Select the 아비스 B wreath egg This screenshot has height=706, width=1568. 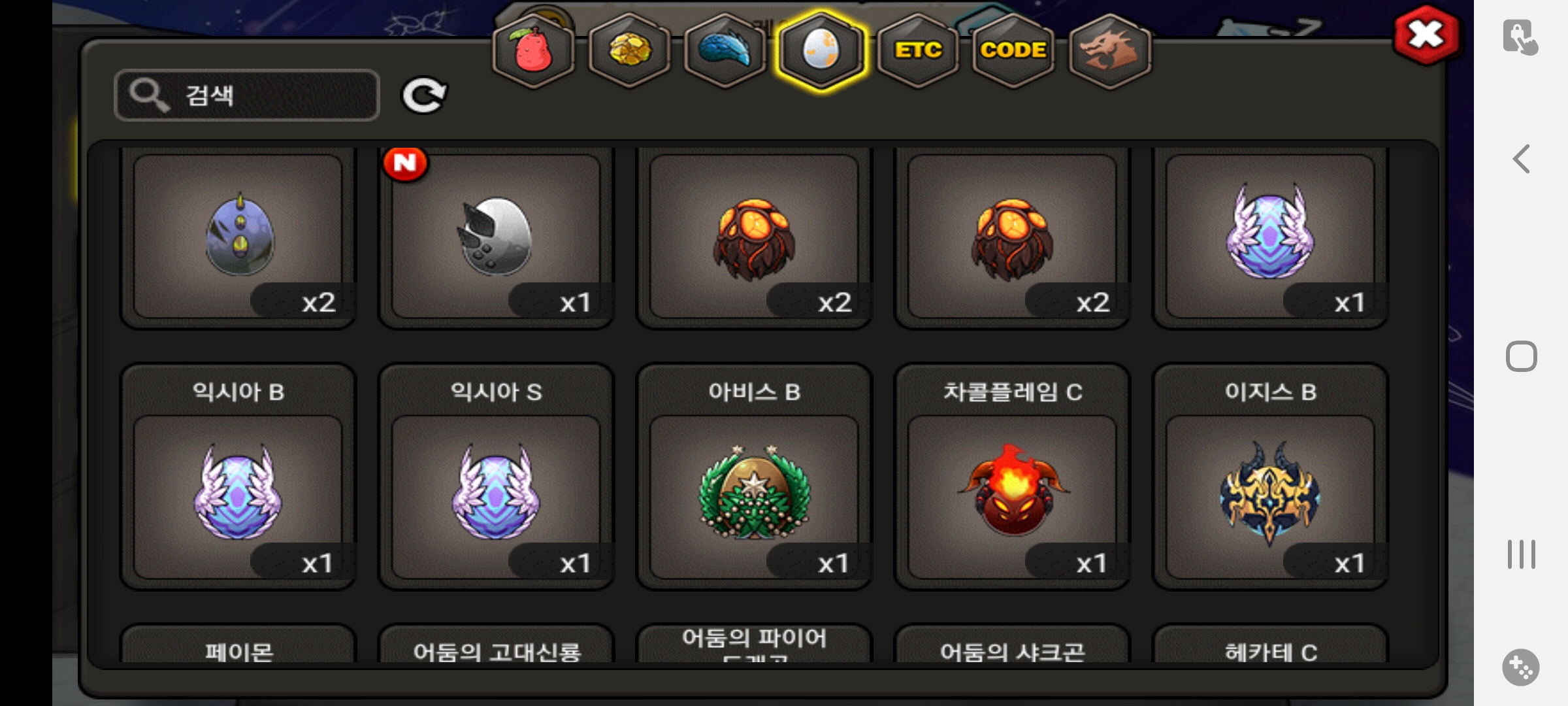point(754,477)
